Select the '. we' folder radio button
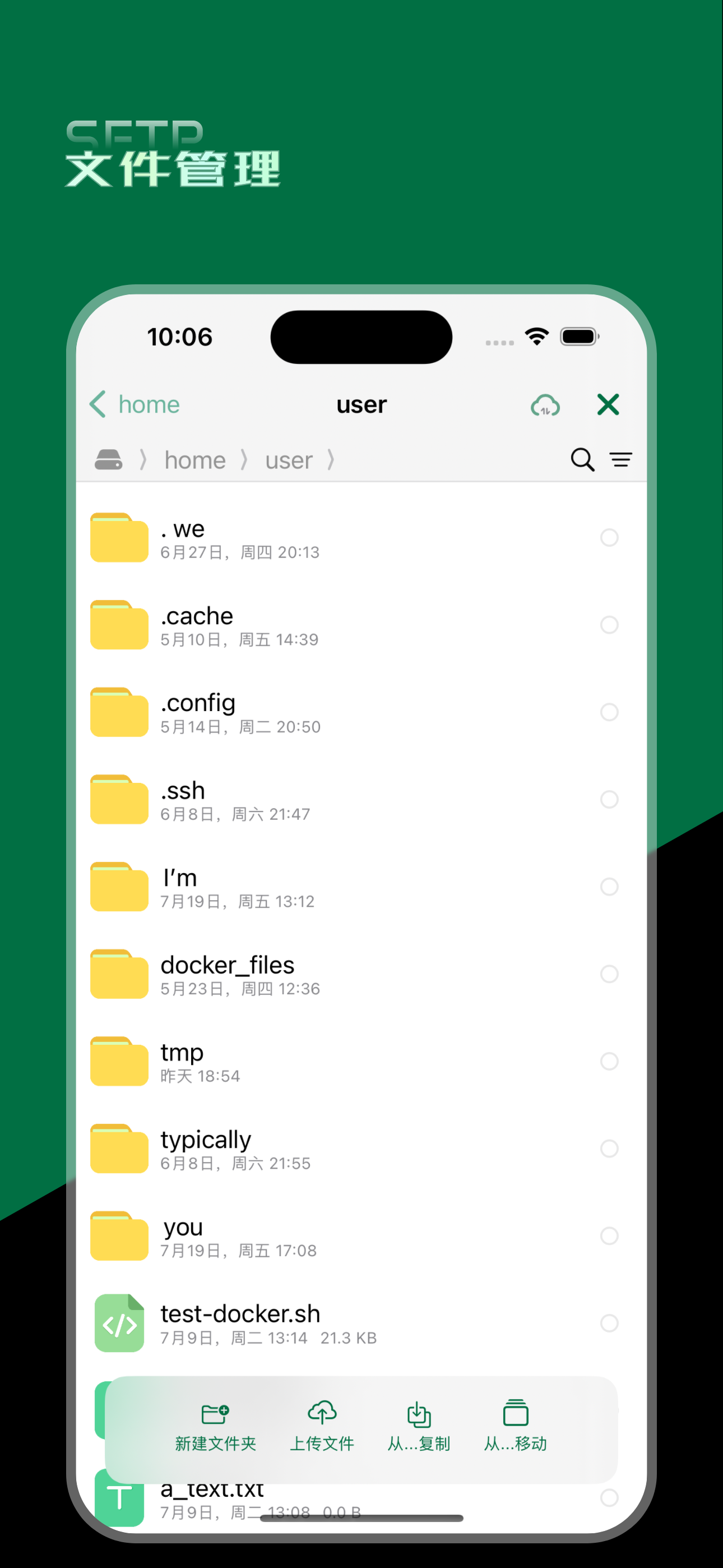 point(609,537)
